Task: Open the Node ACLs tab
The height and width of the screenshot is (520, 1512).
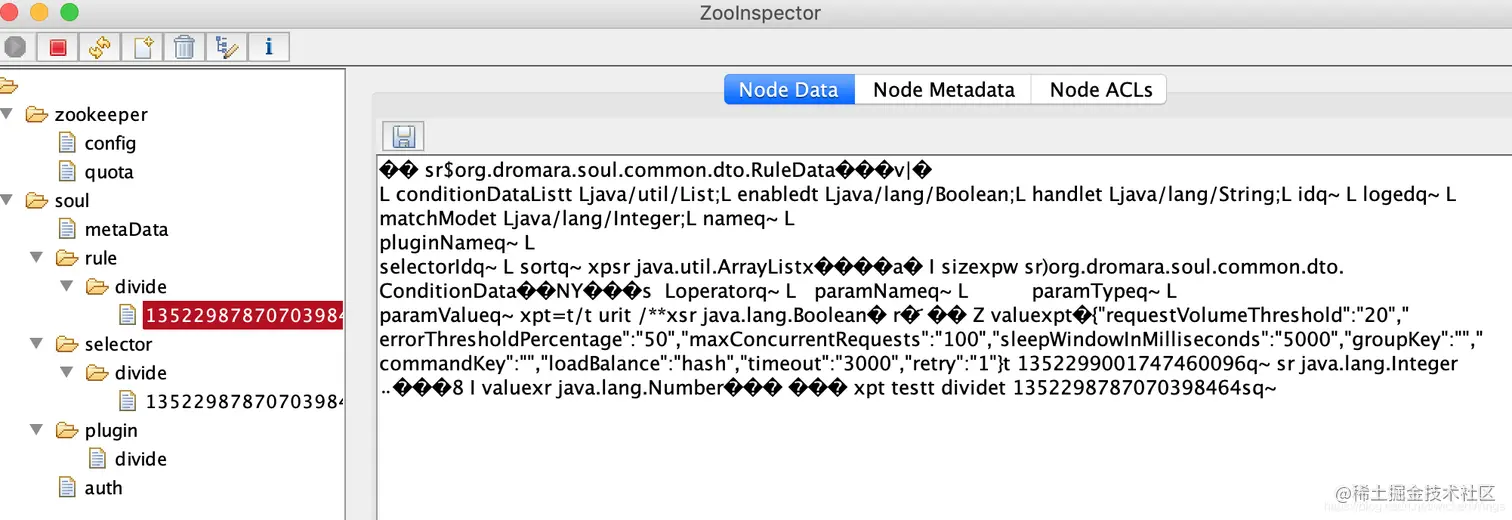Action: click(1100, 89)
